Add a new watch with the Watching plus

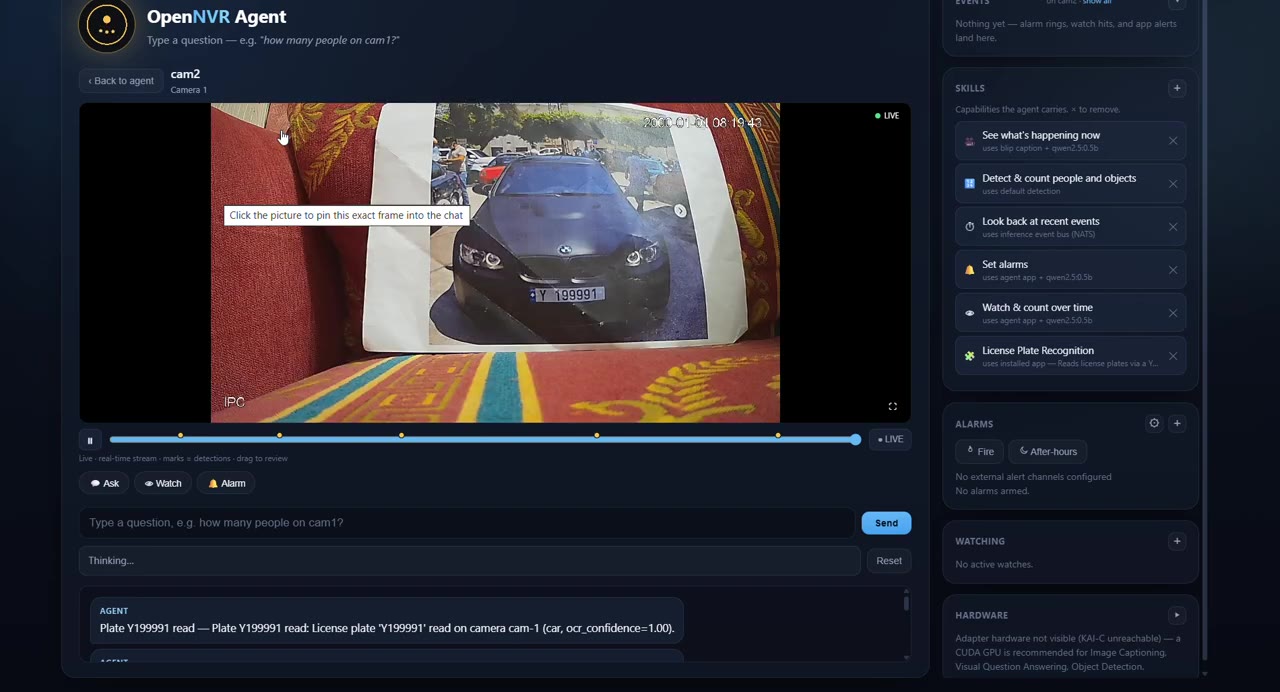coord(1177,541)
